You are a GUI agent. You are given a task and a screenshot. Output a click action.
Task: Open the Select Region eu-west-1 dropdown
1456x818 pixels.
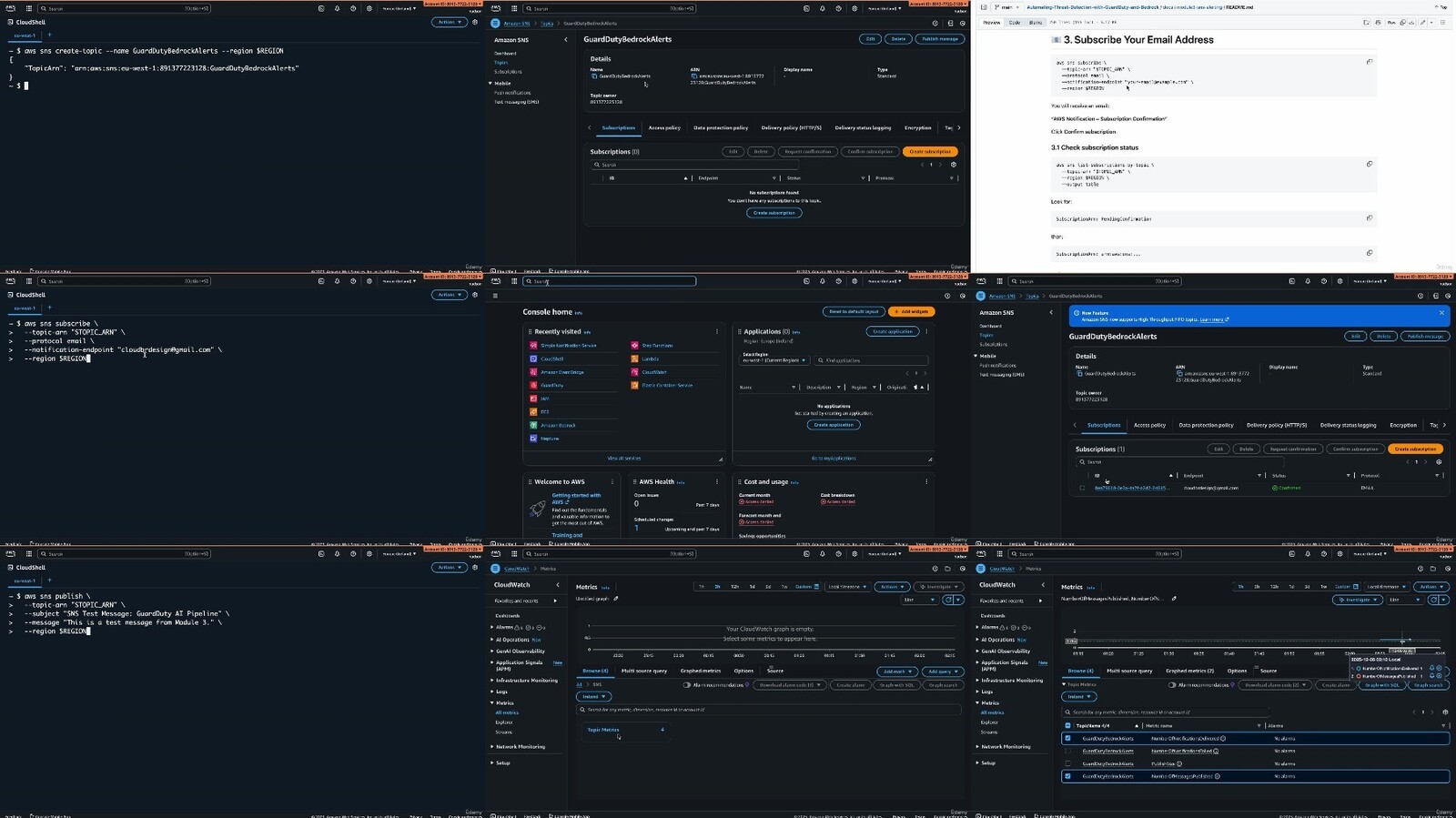coord(774,360)
